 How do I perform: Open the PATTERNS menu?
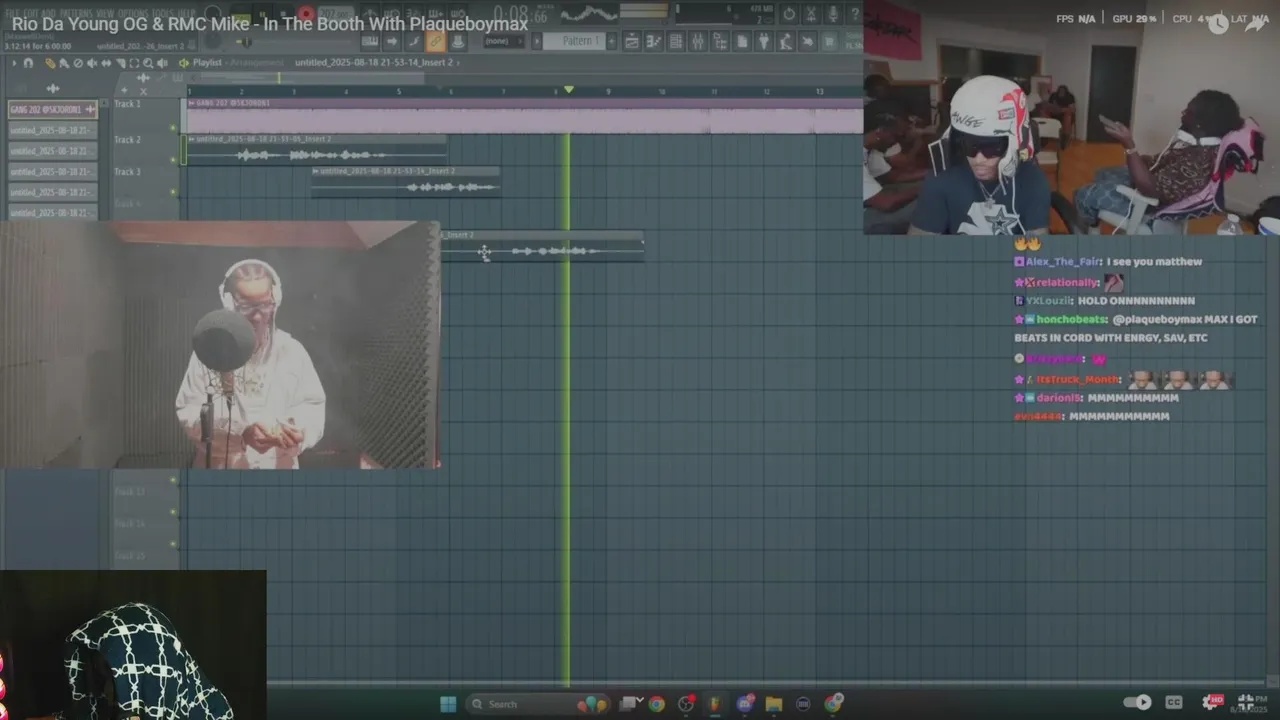[x=76, y=13]
